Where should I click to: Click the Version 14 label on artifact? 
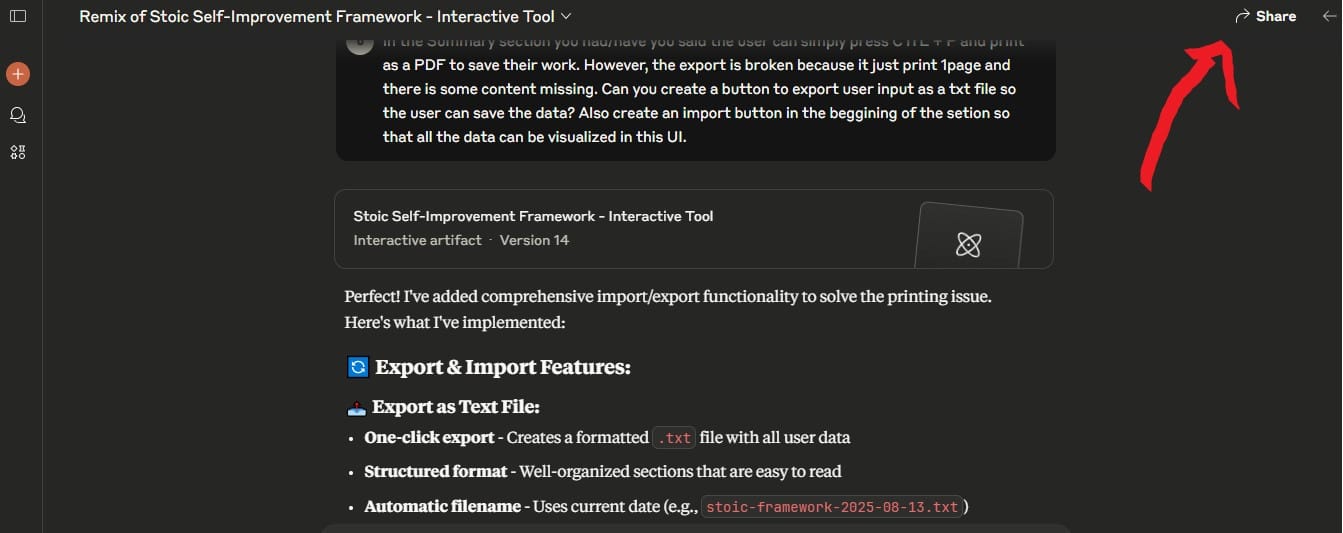534,240
